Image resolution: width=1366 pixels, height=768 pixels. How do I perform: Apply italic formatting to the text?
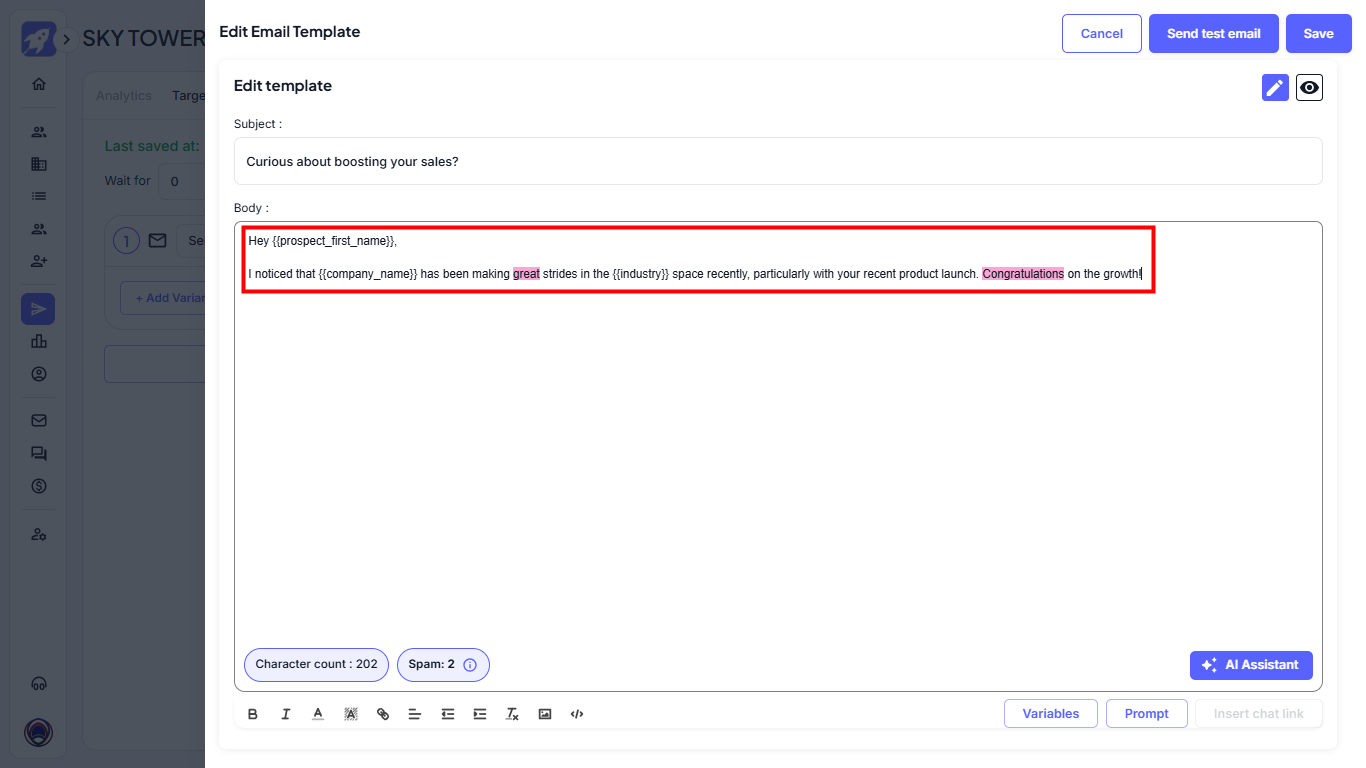286,714
